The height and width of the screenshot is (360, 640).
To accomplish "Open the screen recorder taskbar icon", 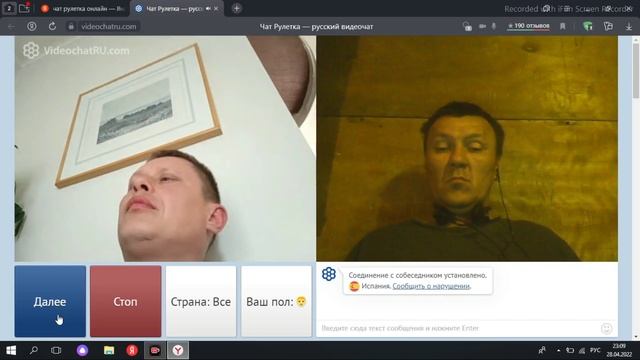I will [155, 350].
